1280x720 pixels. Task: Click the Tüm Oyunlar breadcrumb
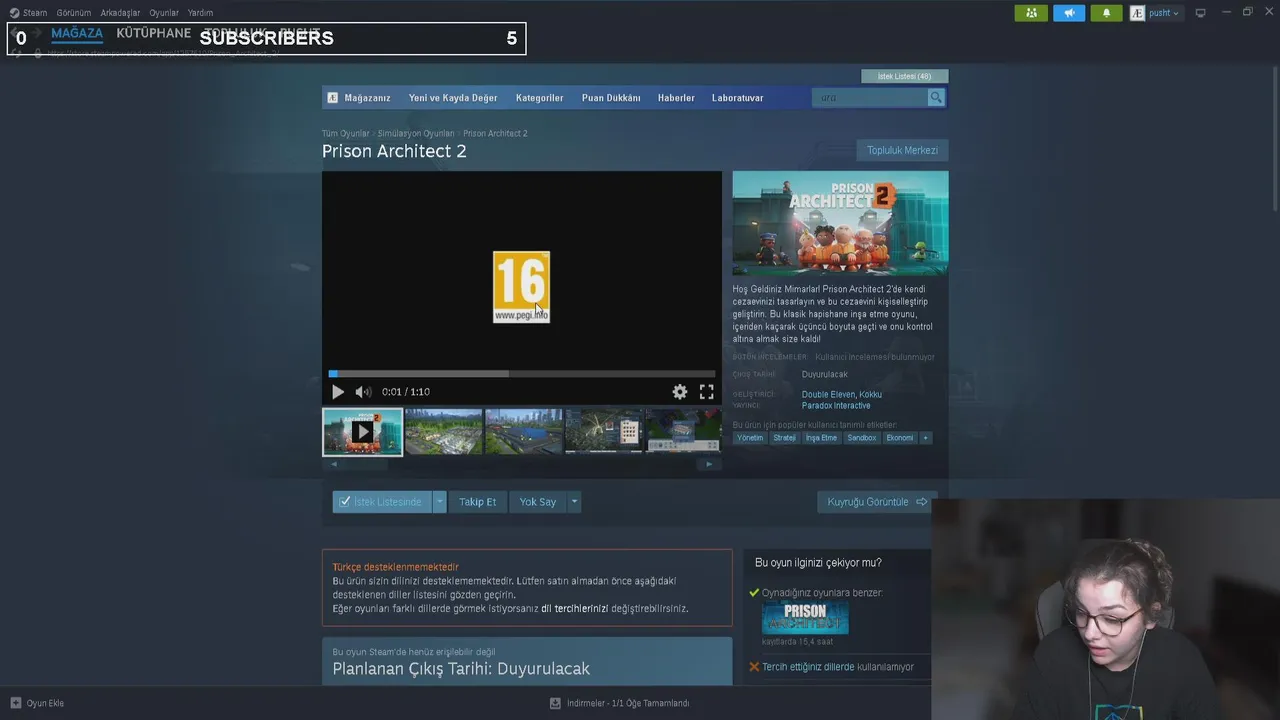tap(345, 133)
